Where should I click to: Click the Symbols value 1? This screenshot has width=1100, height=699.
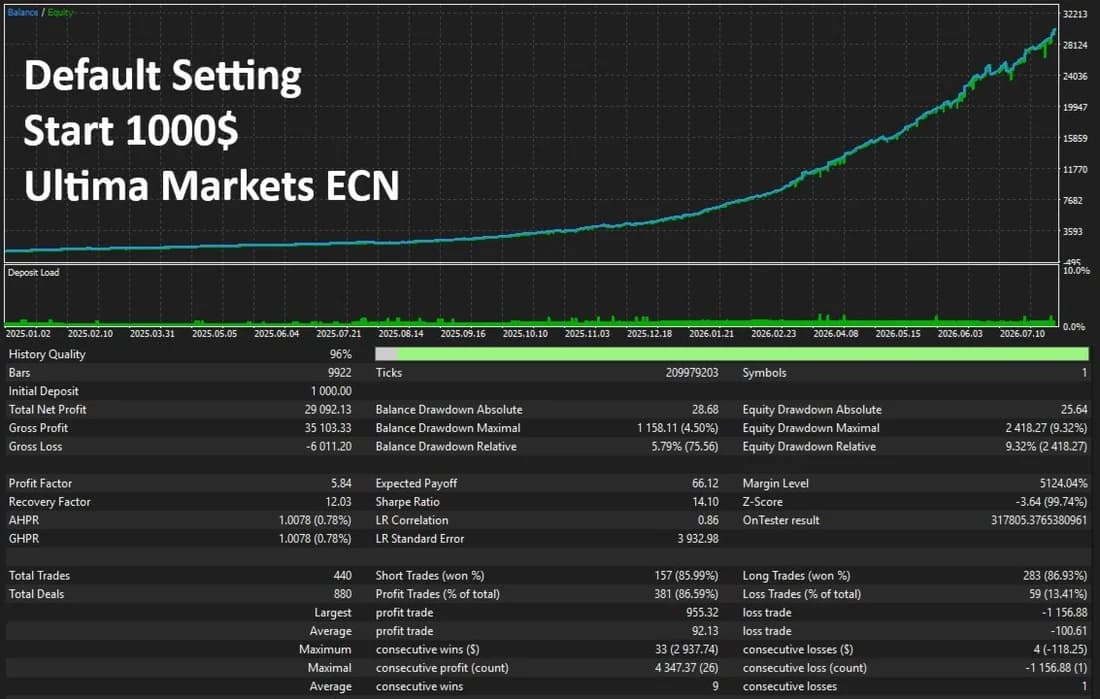click(x=1085, y=373)
